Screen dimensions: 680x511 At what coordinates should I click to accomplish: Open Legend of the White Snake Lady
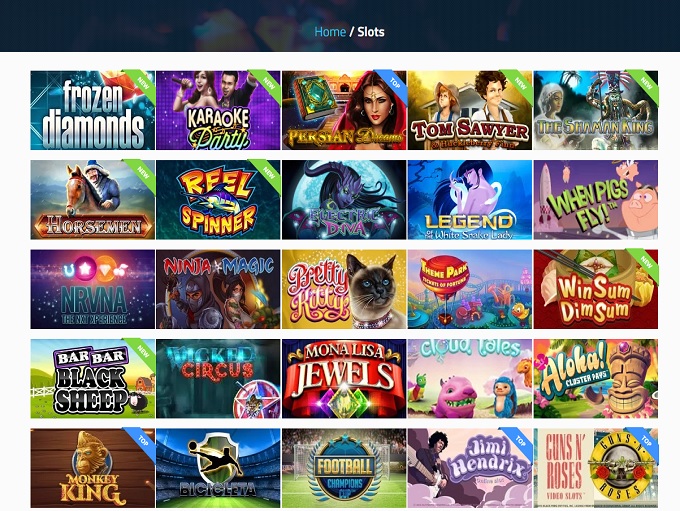[470, 200]
